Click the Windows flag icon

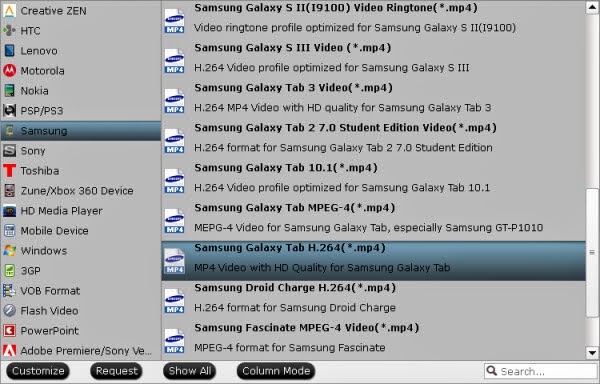click(9, 251)
